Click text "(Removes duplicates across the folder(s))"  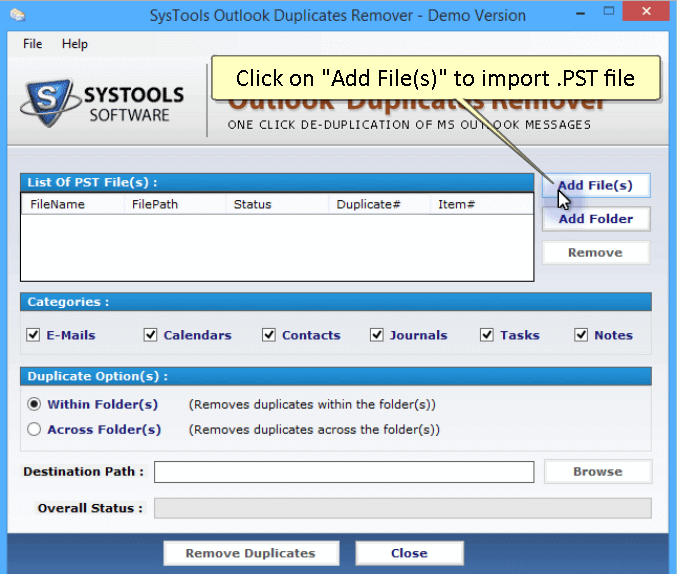[x=314, y=430]
